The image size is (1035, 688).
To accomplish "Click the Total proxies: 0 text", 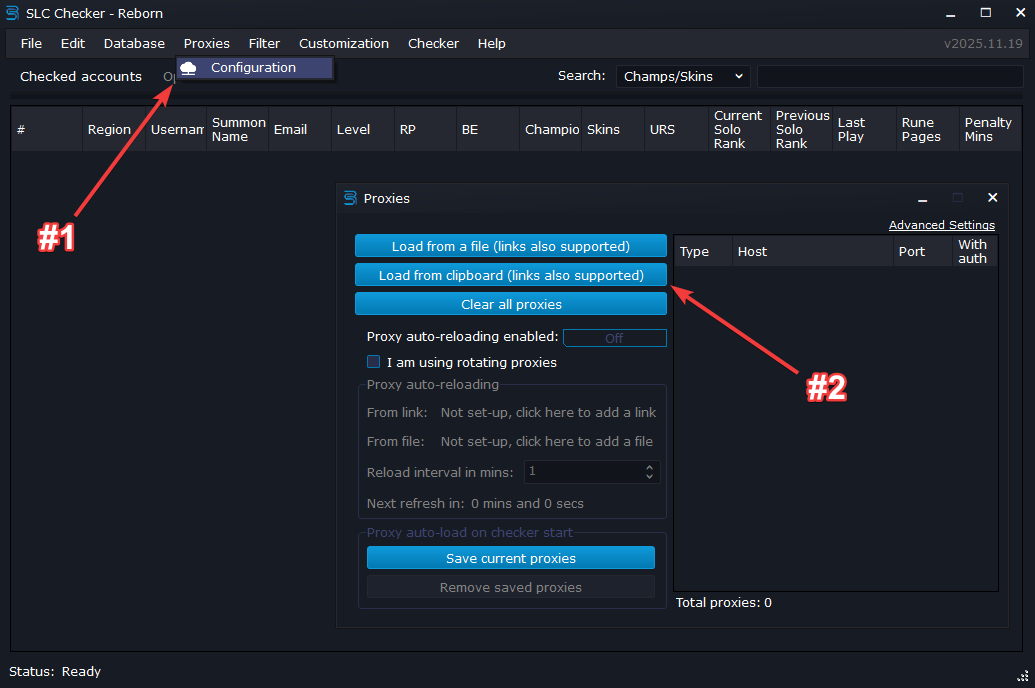I will coord(723,603).
